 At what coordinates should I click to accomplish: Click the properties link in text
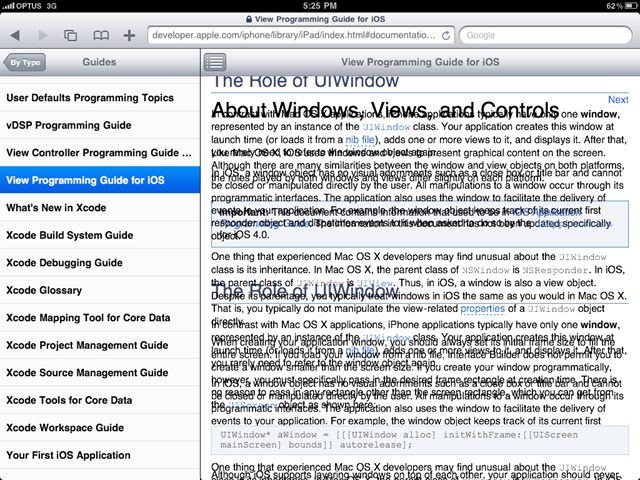click(x=482, y=309)
